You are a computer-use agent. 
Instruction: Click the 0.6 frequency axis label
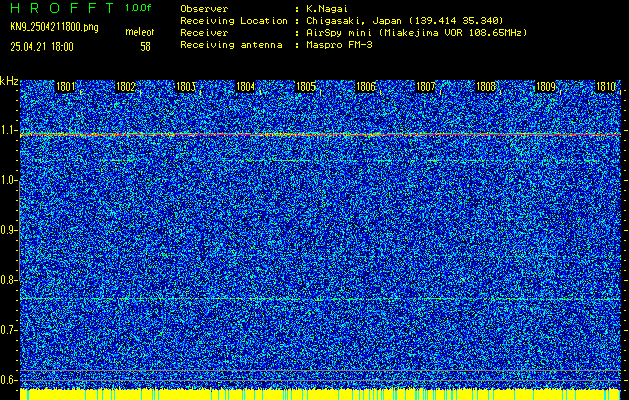8,380
